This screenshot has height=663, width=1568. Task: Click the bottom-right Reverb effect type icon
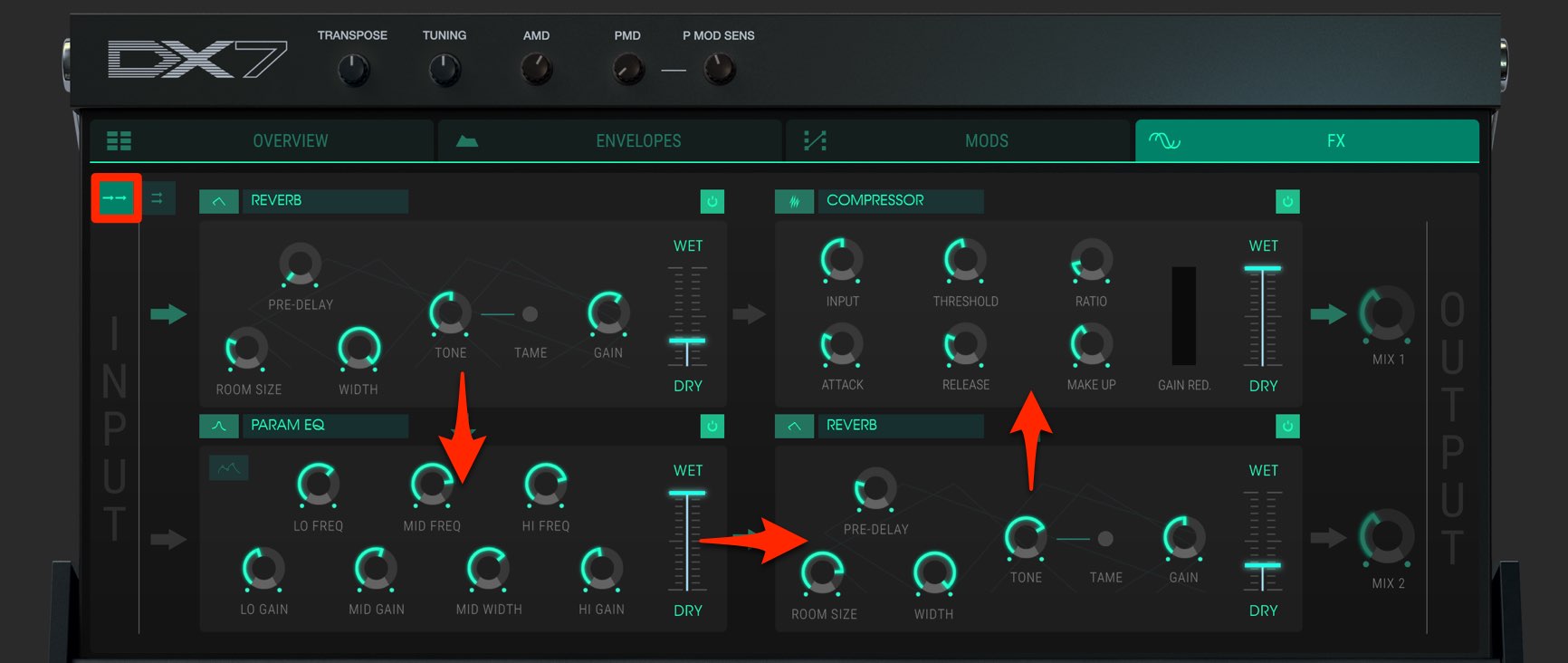[794, 426]
